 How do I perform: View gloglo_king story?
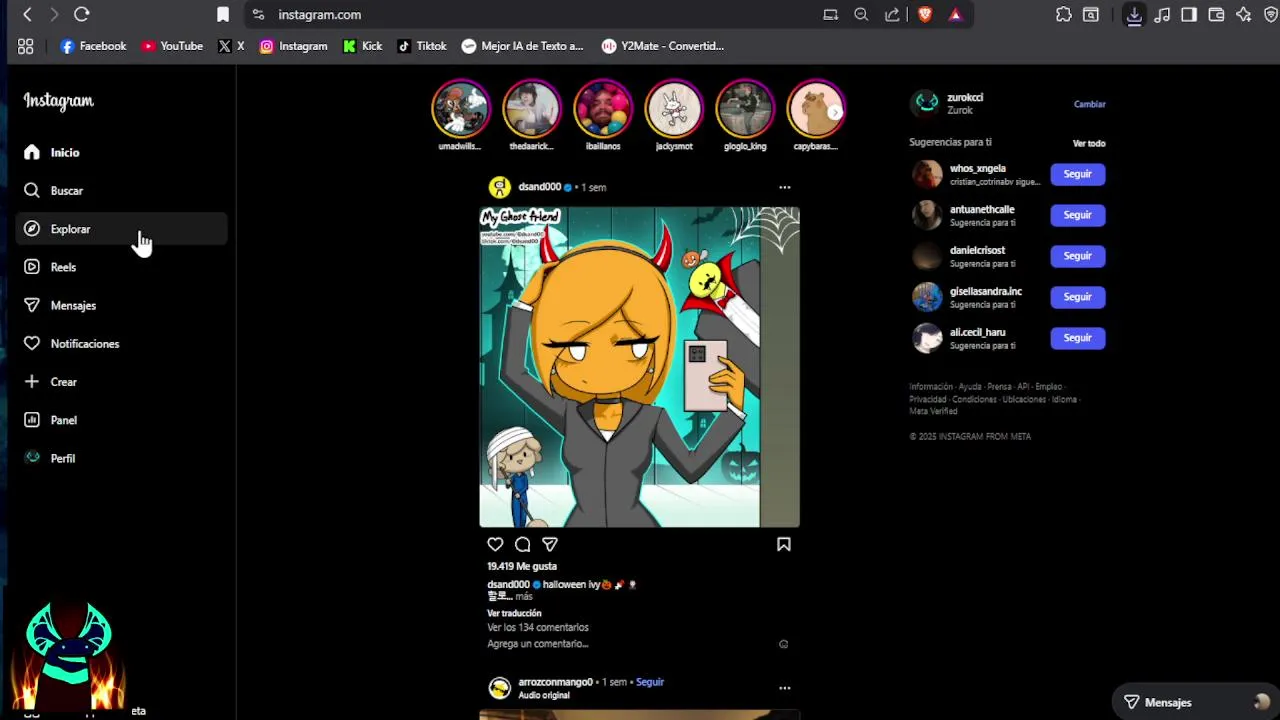745,109
